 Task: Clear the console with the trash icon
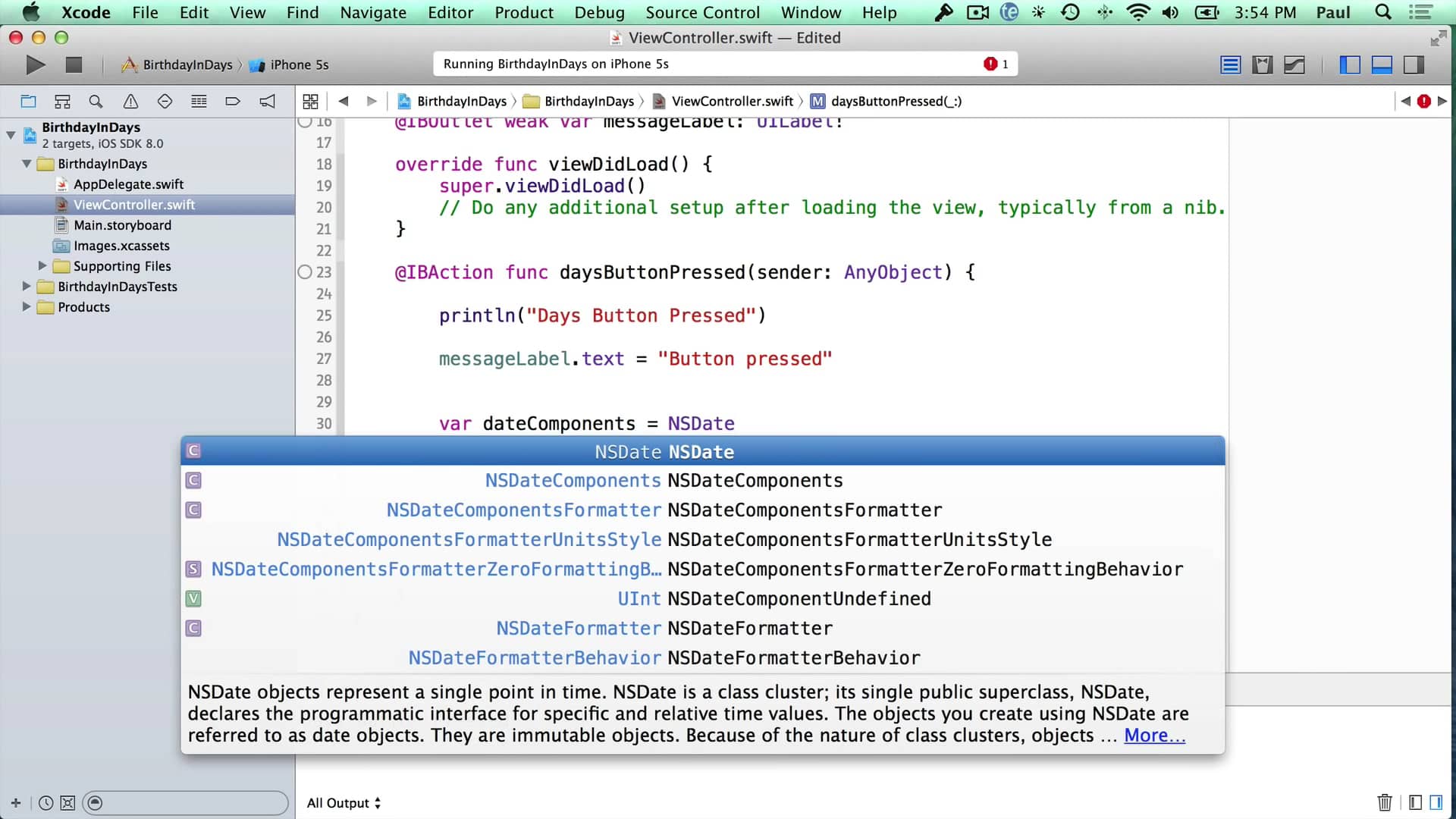(1385, 802)
